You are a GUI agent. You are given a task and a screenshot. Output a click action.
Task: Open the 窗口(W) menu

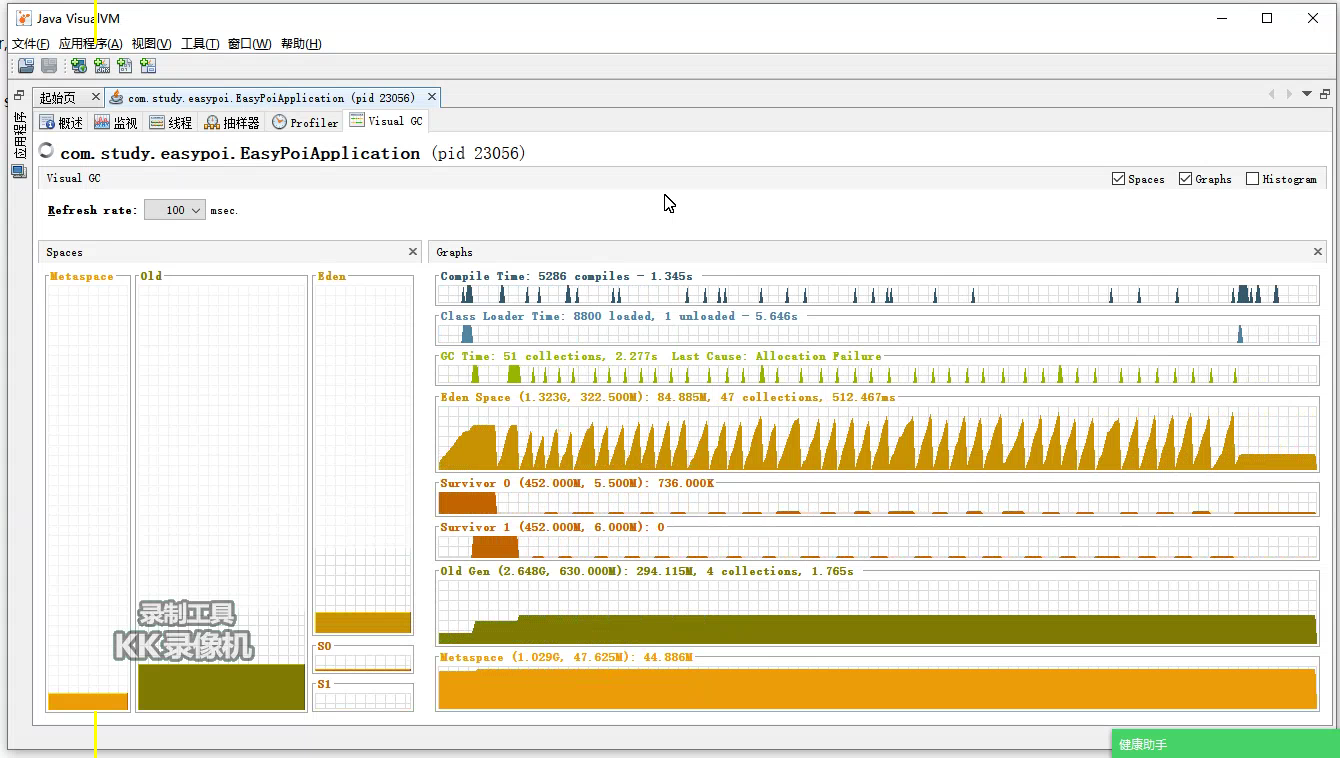point(249,44)
